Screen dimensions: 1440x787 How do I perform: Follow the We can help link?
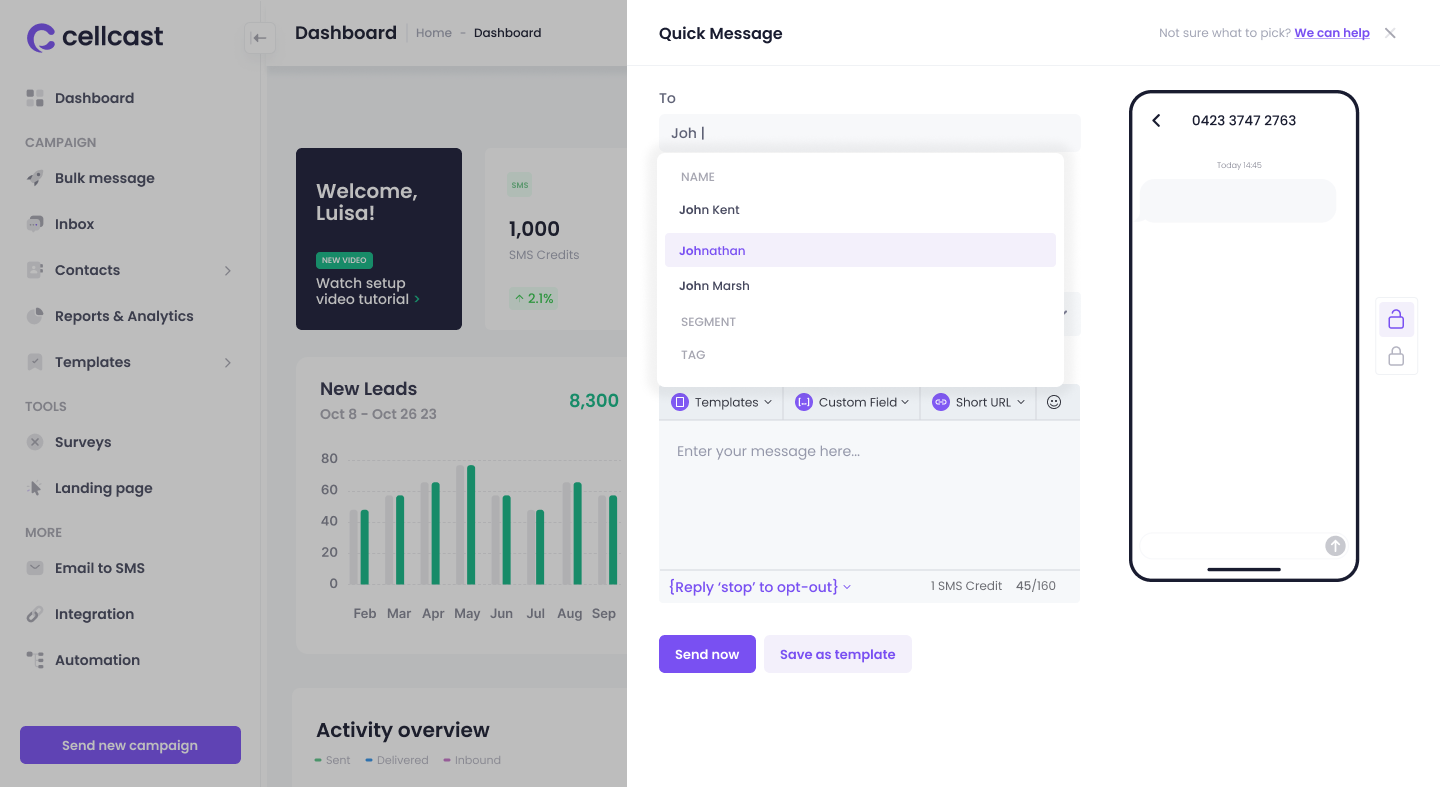point(1332,32)
